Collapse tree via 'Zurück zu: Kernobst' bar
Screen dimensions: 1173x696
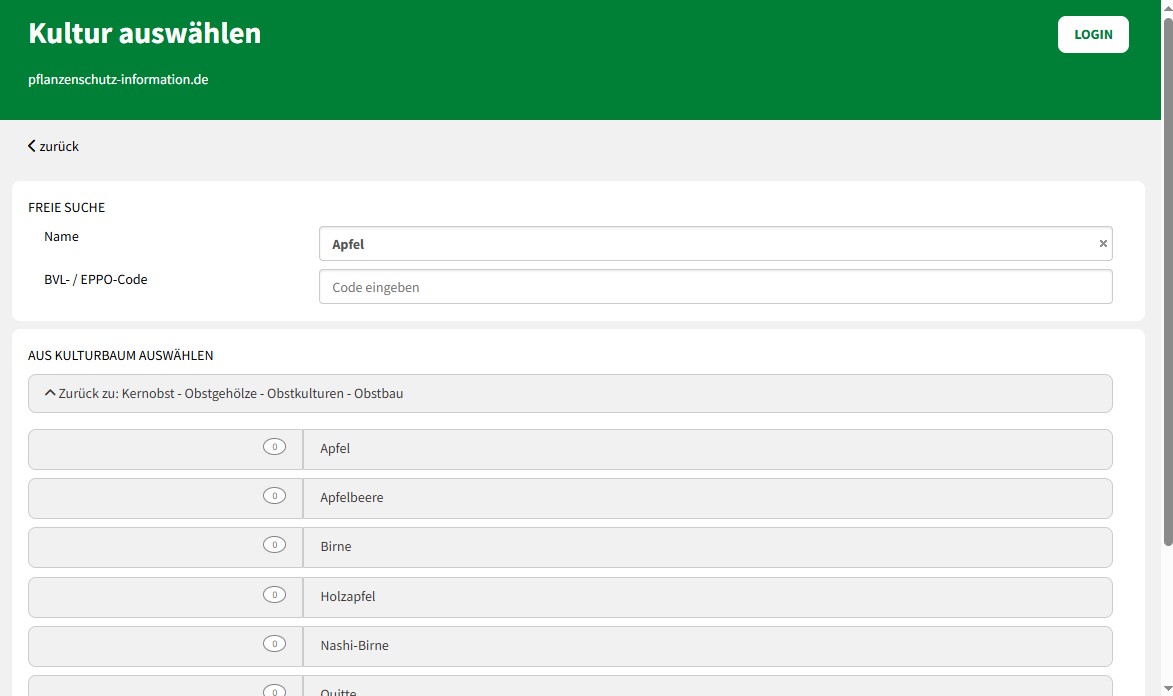570,394
